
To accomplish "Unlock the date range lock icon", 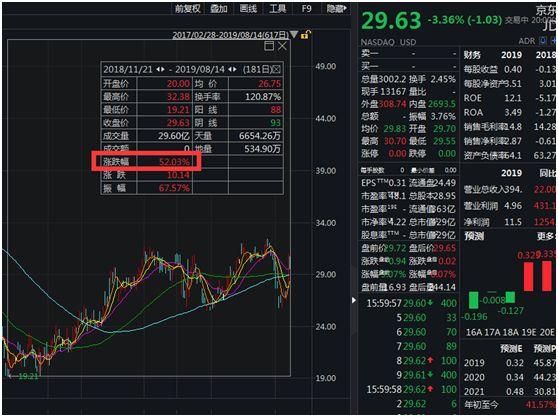I will pyautogui.click(x=306, y=35).
